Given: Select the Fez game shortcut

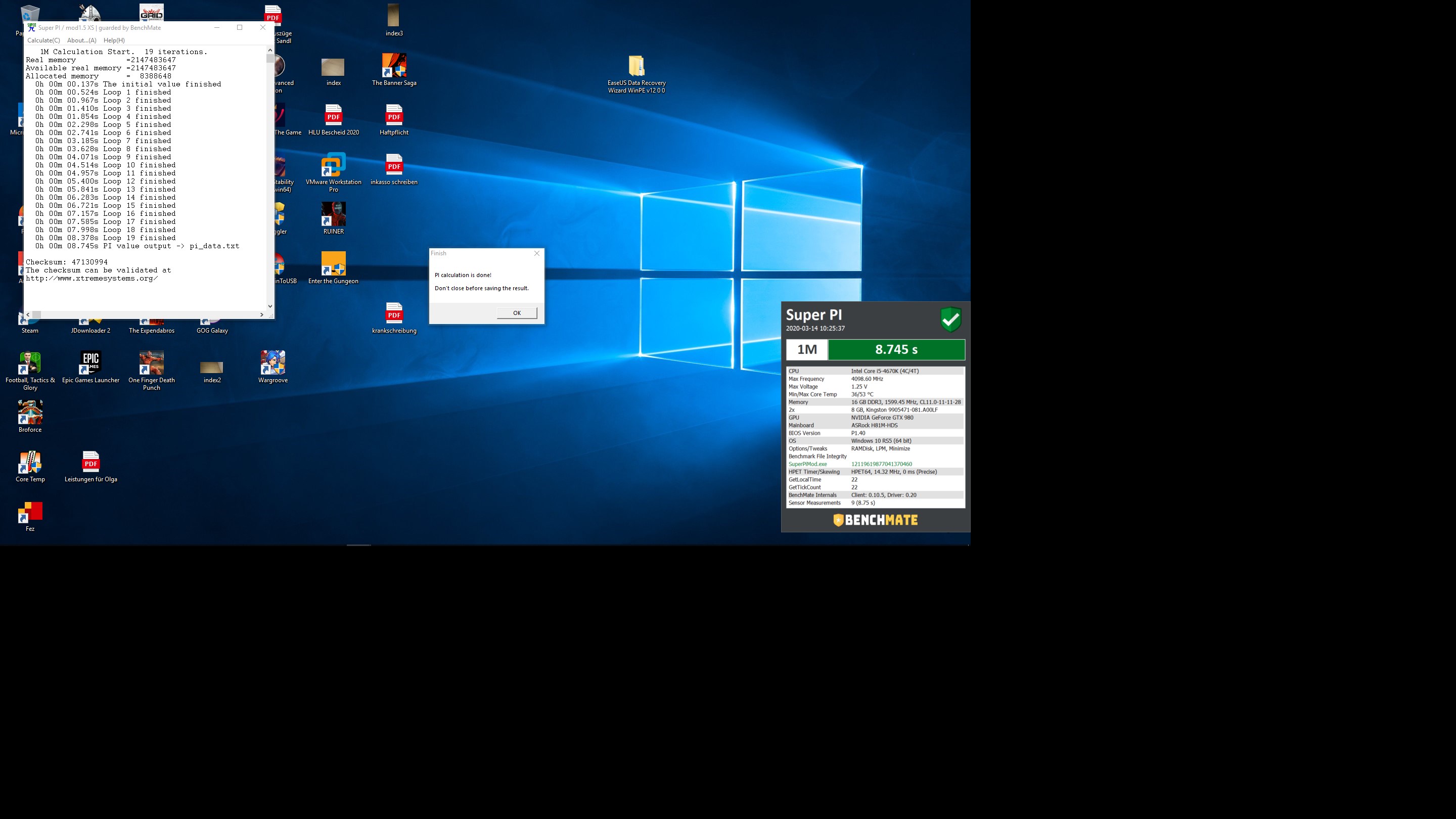Looking at the screenshot, I should [30, 516].
